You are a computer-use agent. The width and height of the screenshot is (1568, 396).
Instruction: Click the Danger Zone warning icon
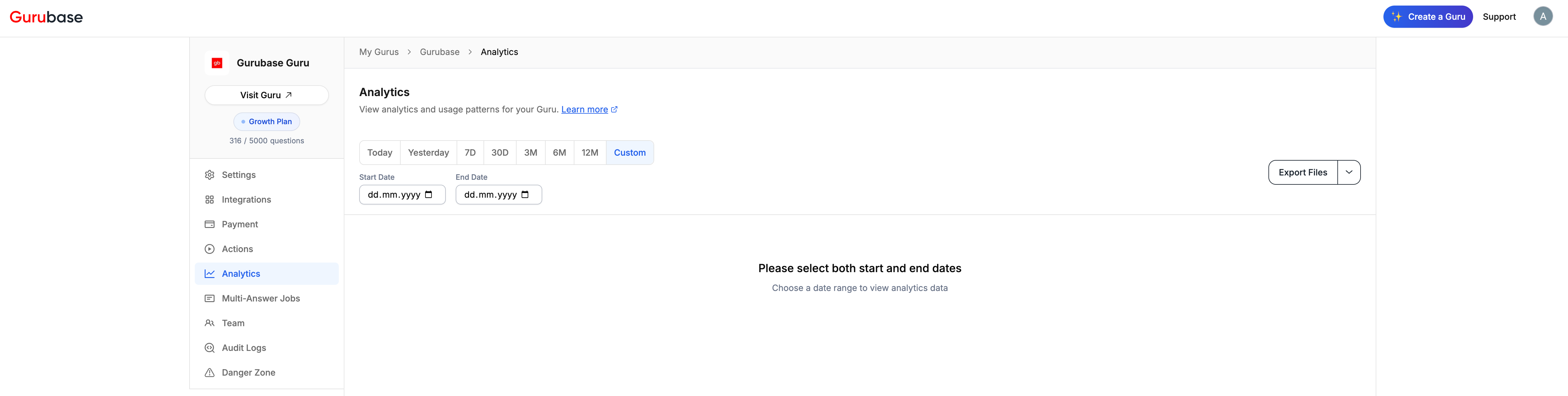tap(209, 372)
